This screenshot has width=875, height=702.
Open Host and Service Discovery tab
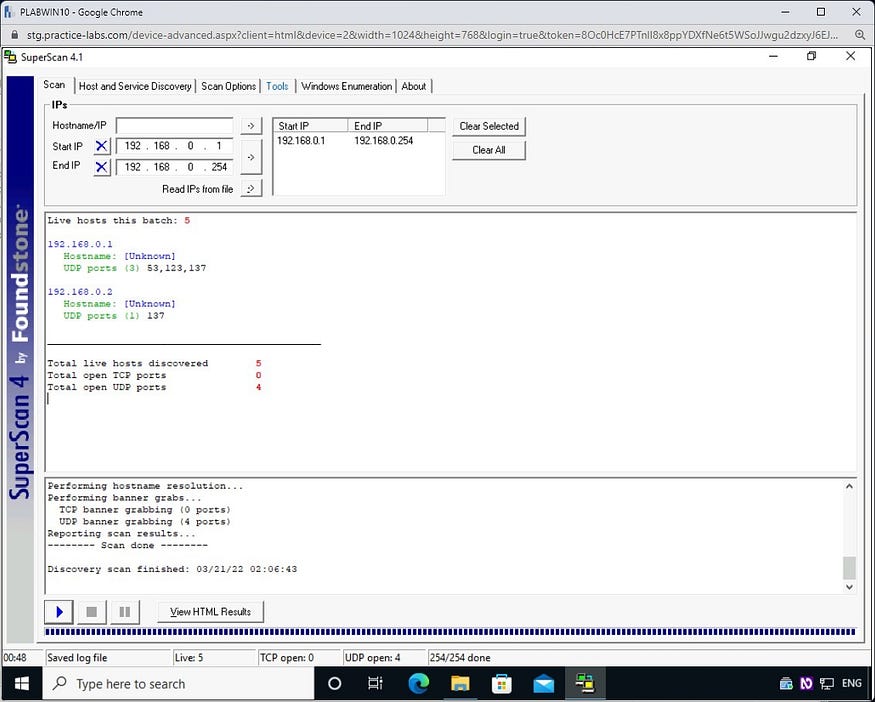[135, 86]
